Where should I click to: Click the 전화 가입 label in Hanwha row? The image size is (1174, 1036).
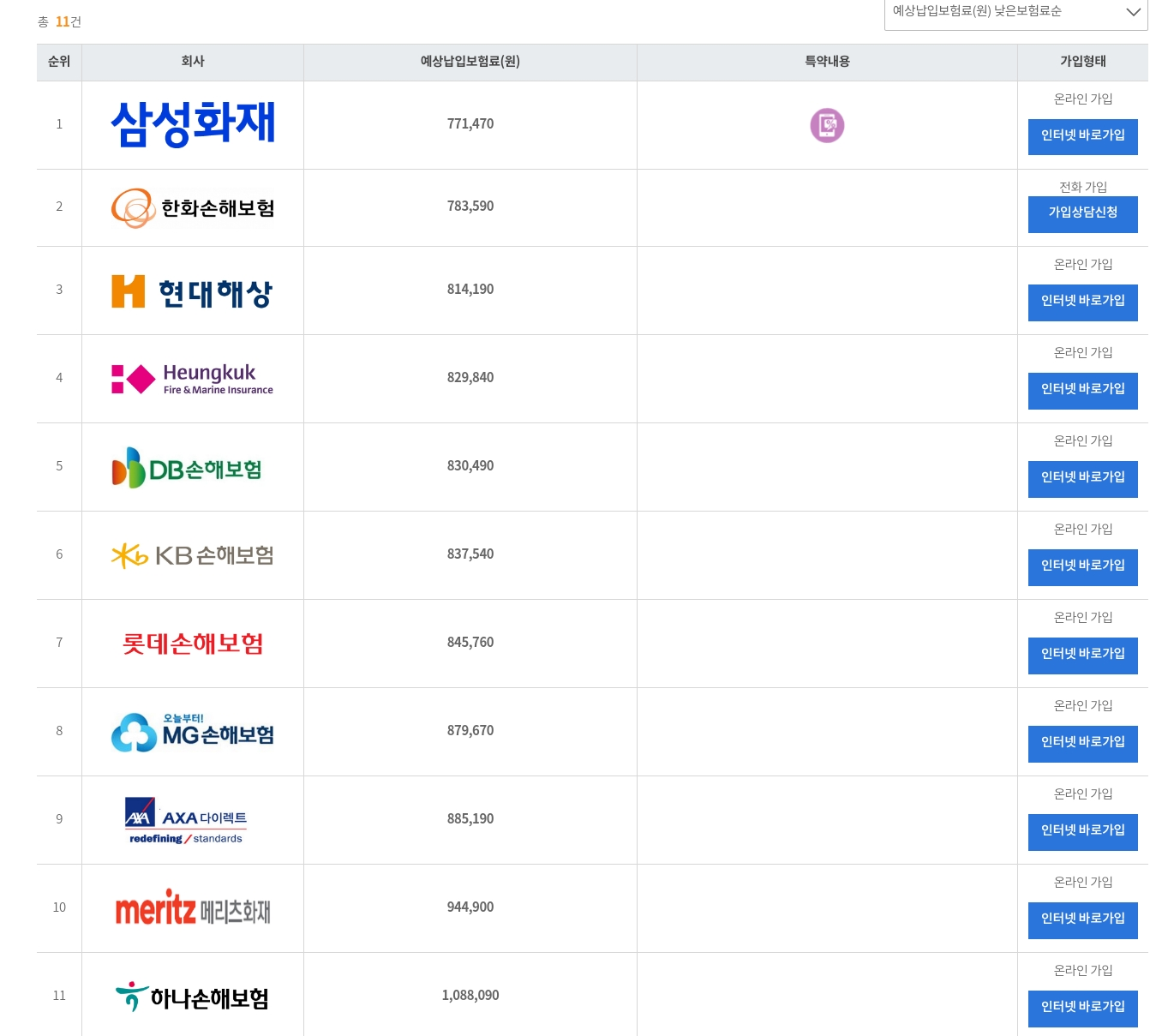click(x=1083, y=187)
